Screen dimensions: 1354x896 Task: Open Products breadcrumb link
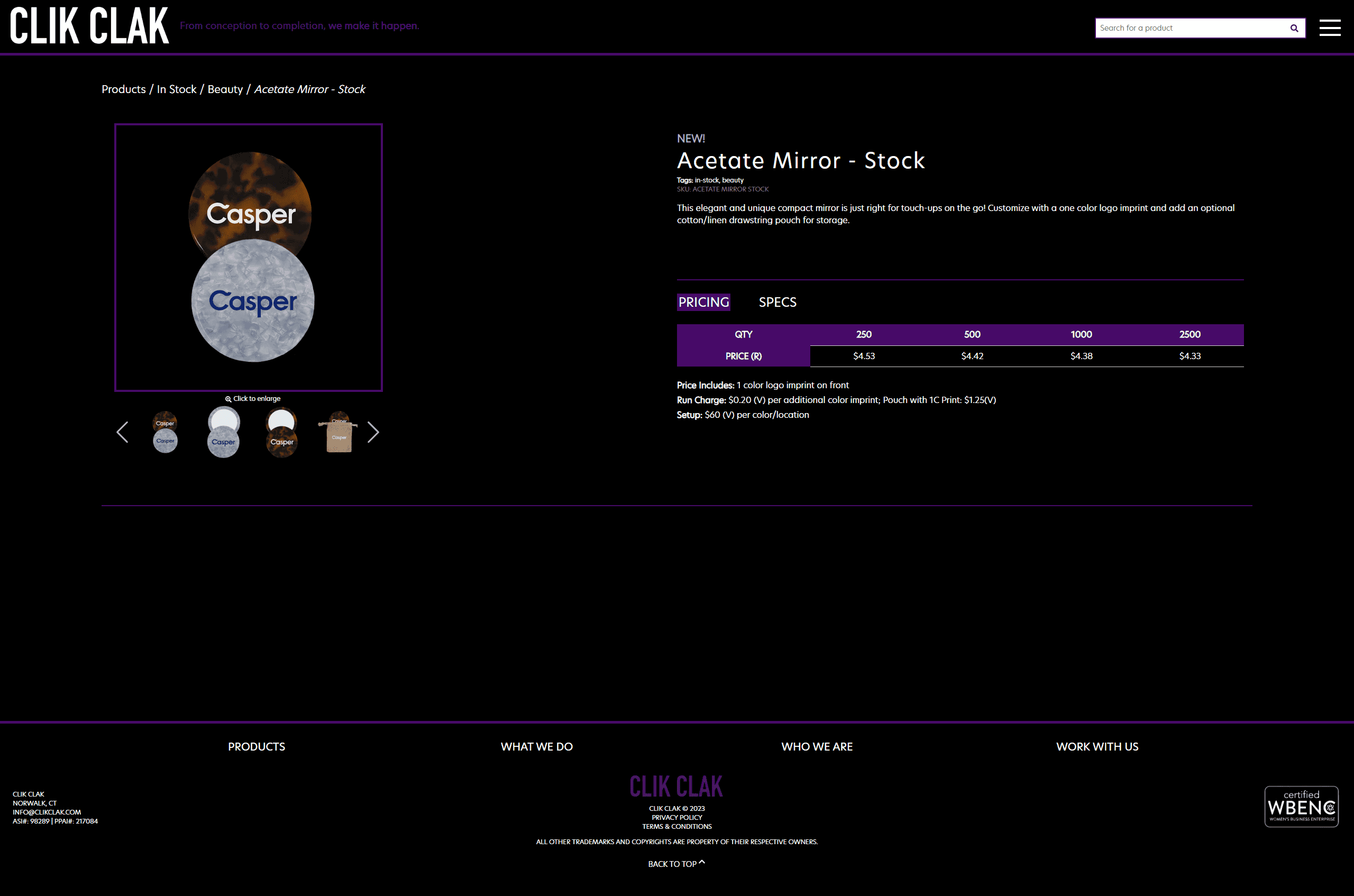pyautogui.click(x=123, y=89)
